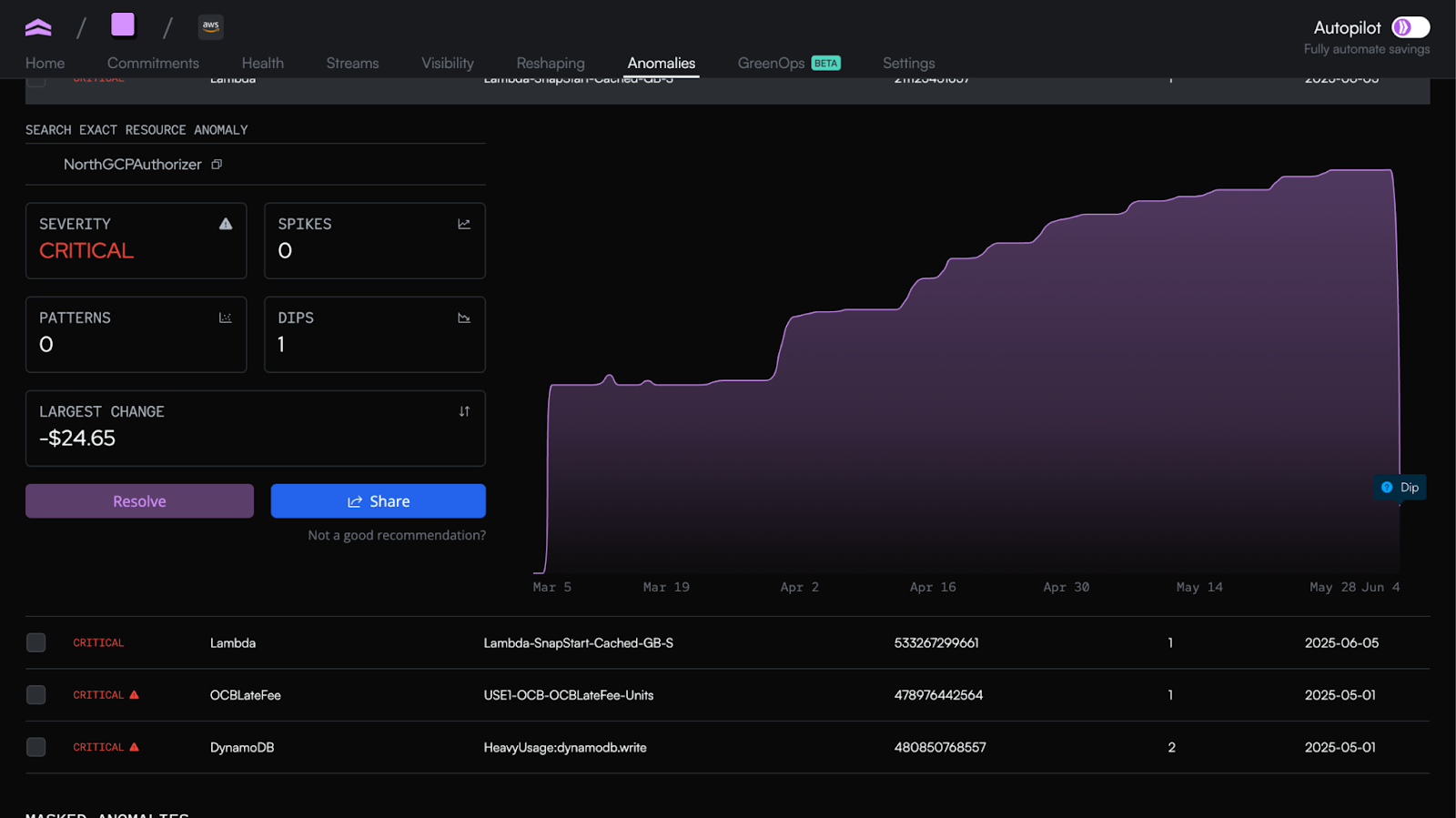Open the Home tab
Screen dimensions: 1456x818
coord(45,63)
